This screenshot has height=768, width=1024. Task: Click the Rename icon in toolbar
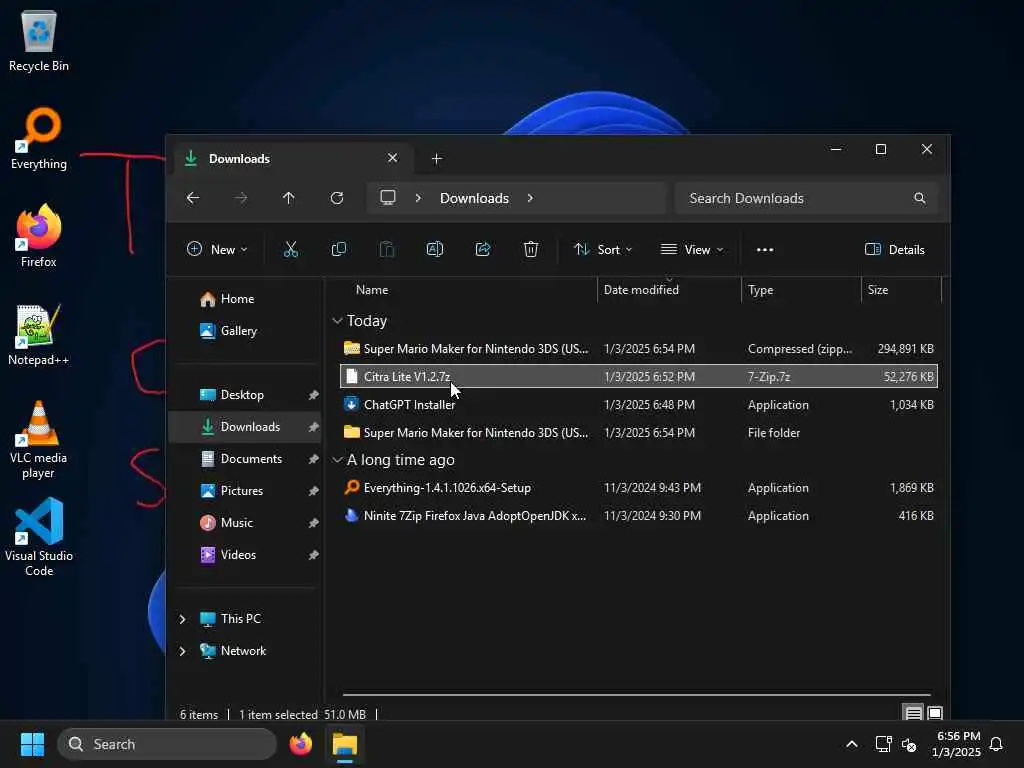pos(434,249)
